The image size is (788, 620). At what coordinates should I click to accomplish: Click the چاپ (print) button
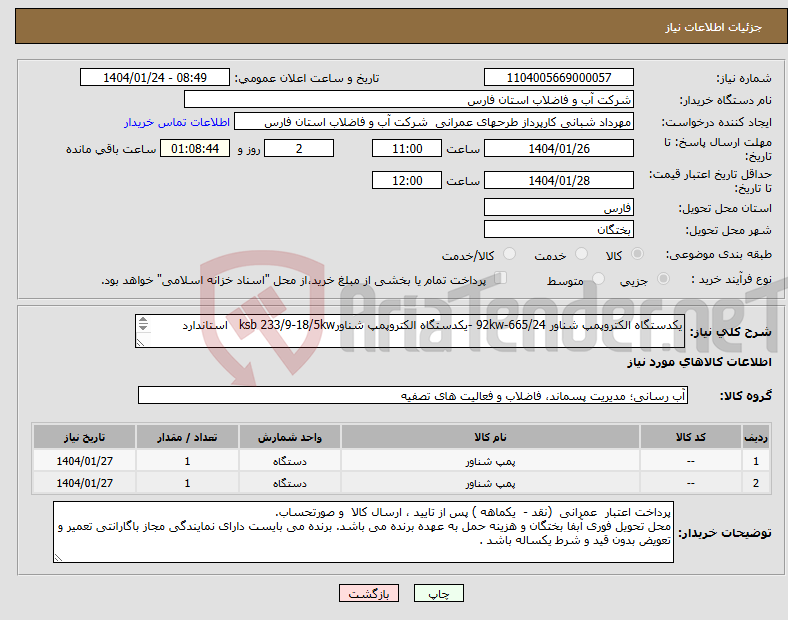click(x=438, y=593)
